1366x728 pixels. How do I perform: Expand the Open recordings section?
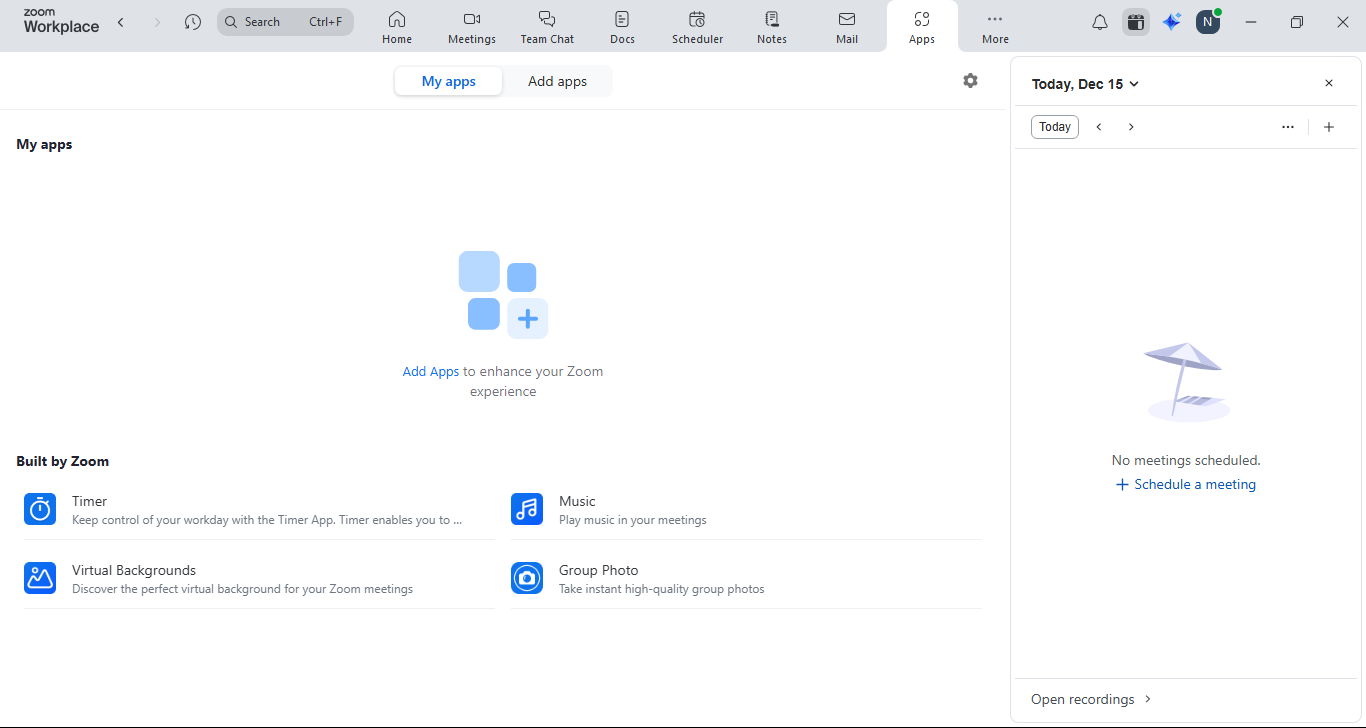[x=1091, y=699]
